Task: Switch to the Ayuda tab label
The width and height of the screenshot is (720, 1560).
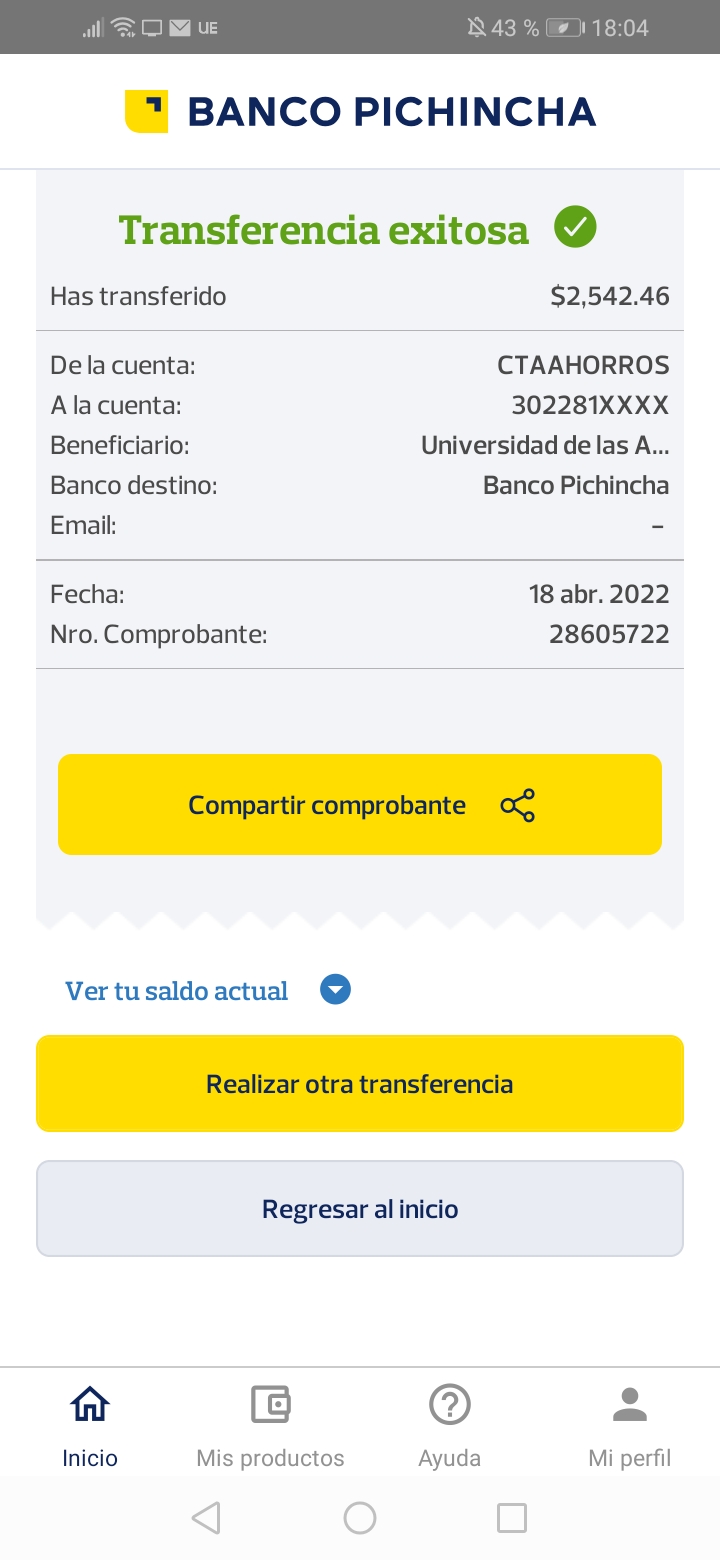Action: (450, 1458)
